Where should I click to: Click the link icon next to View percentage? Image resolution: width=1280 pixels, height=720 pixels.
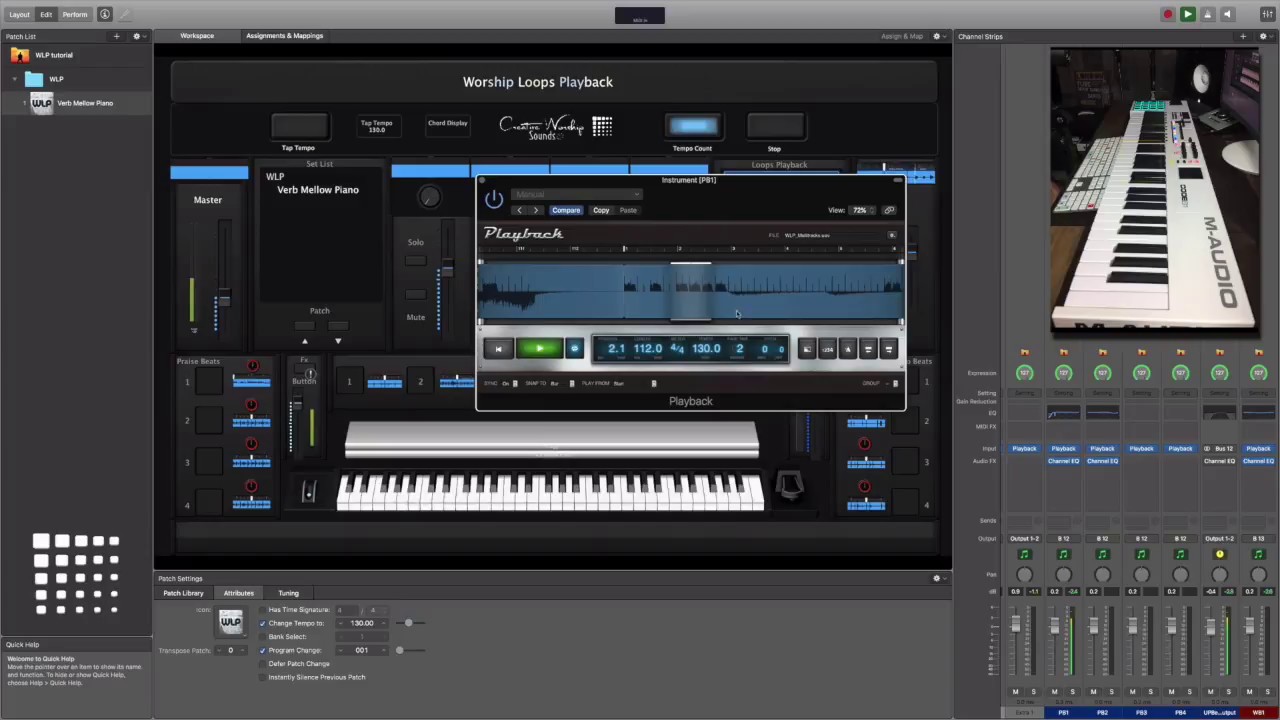click(889, 210)
